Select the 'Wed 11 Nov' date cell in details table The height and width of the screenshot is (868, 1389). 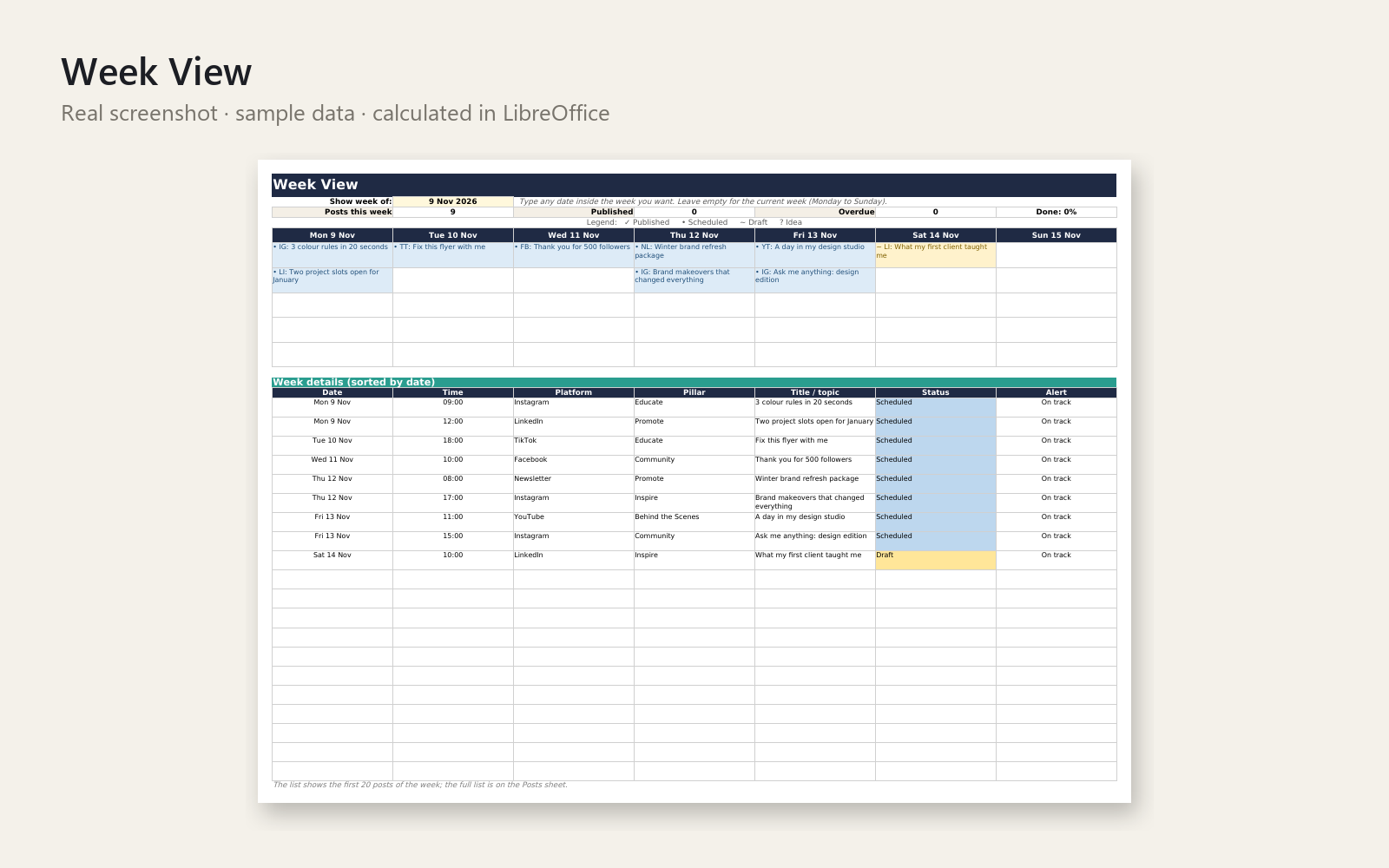(332, 464)
